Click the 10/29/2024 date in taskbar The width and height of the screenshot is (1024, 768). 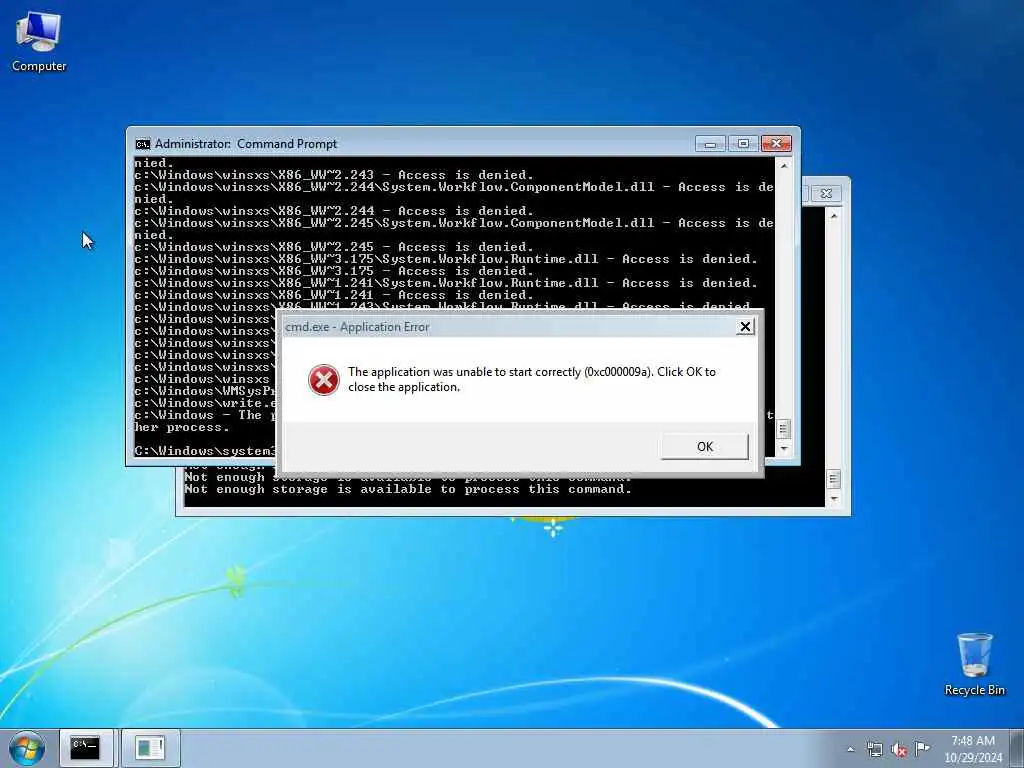(973, 758)
